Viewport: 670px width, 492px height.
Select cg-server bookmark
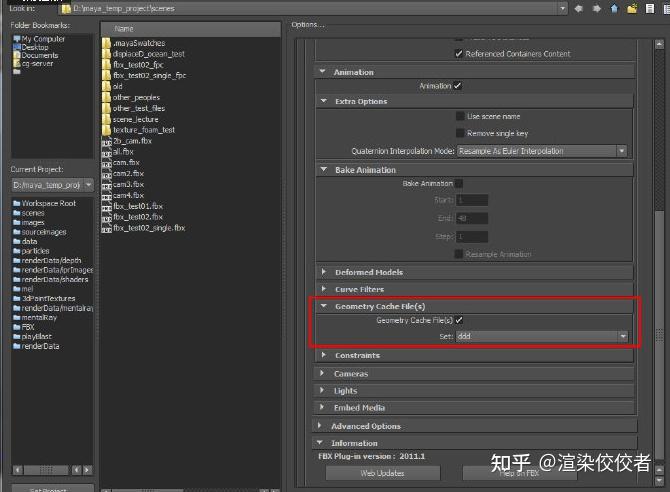click(x=33, y=63)
